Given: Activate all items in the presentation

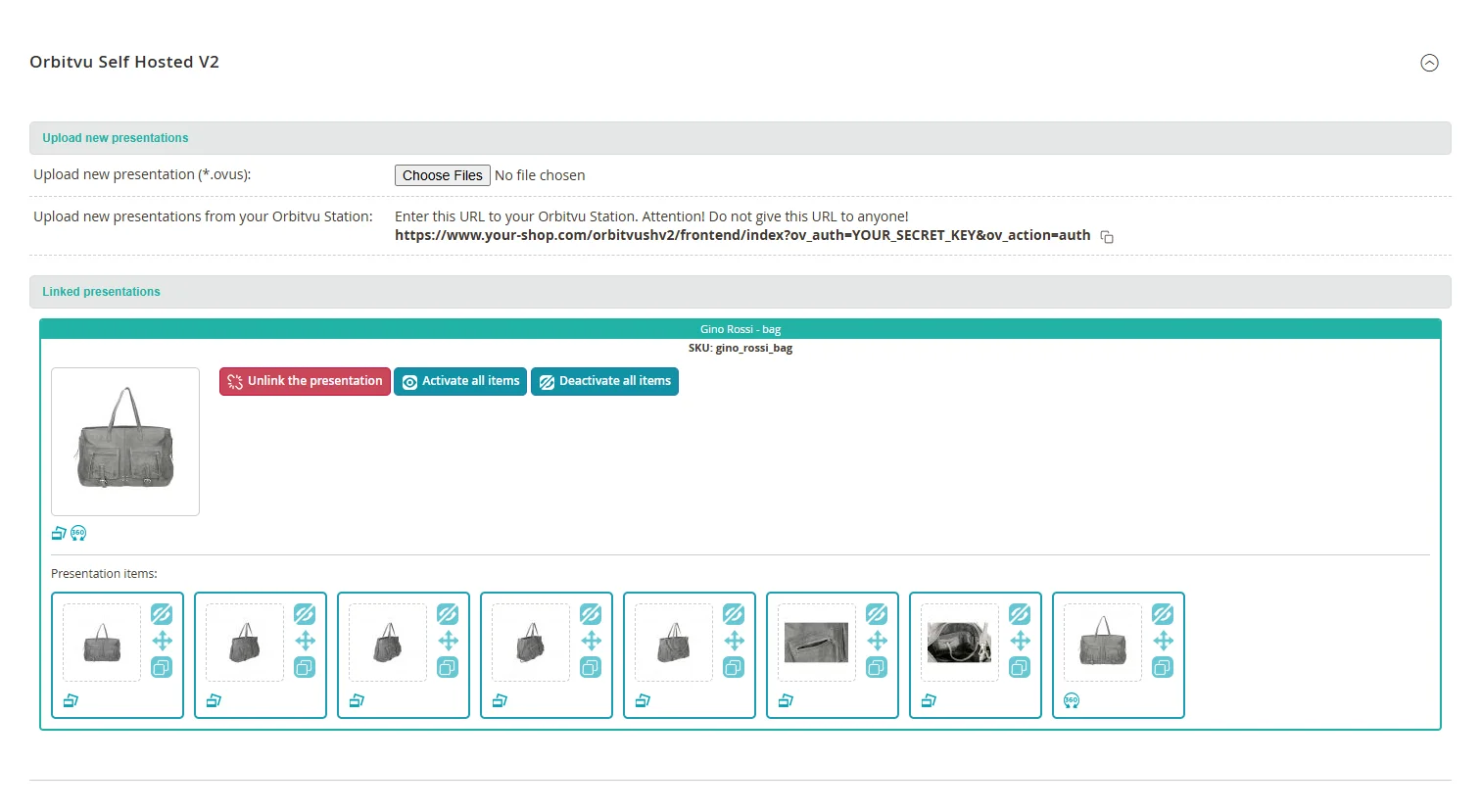Looking at the screenshot, I should (x=460, y=381).
